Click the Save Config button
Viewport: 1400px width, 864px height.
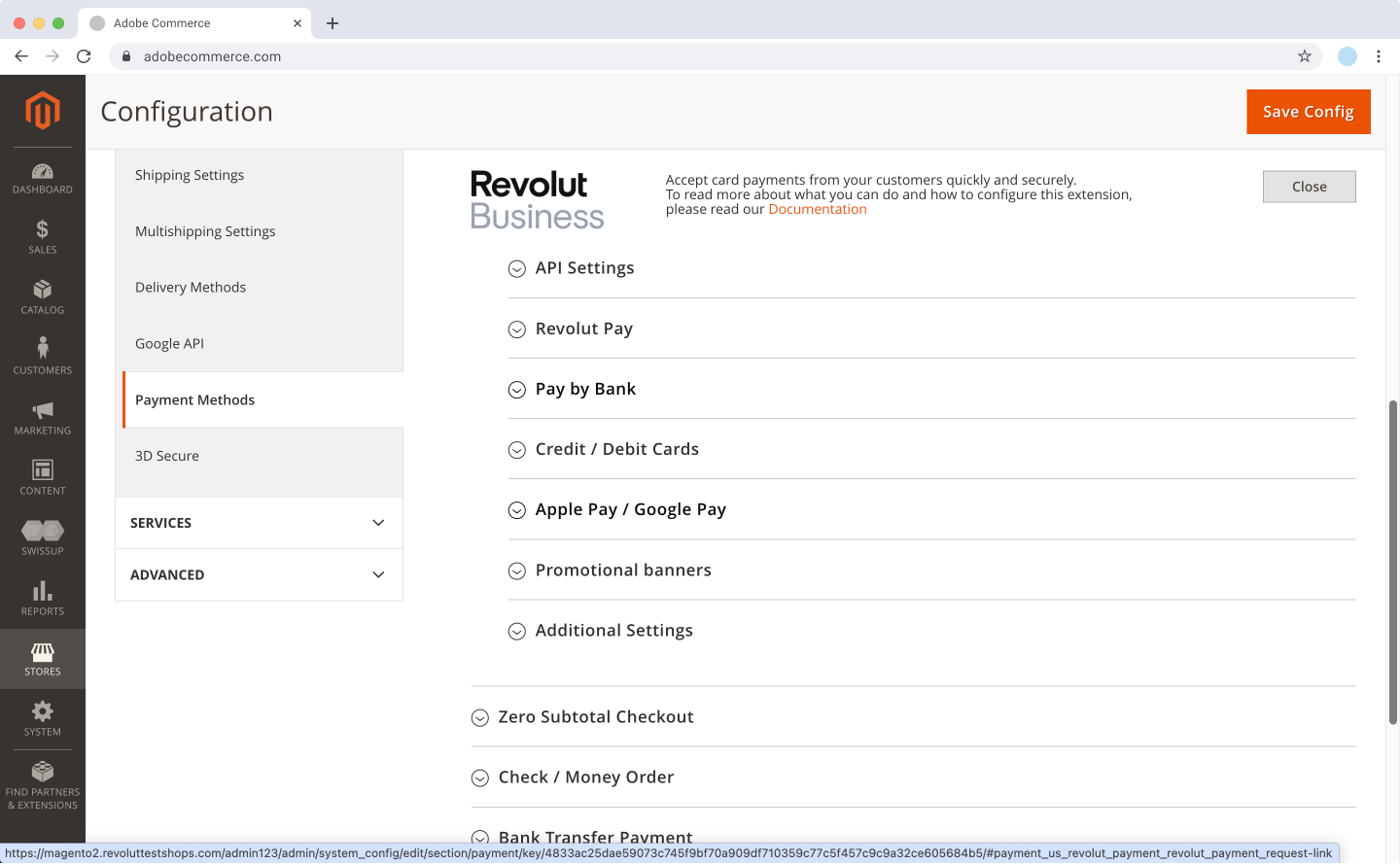point(1308,112)
